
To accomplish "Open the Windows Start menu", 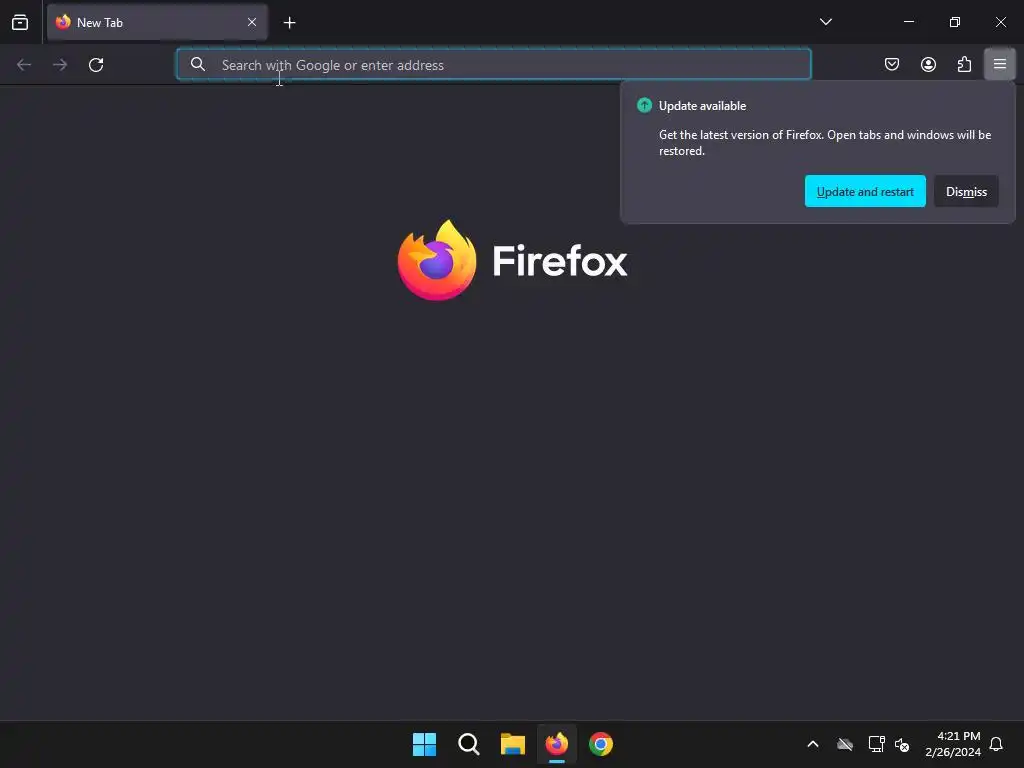I will point(424,744).
